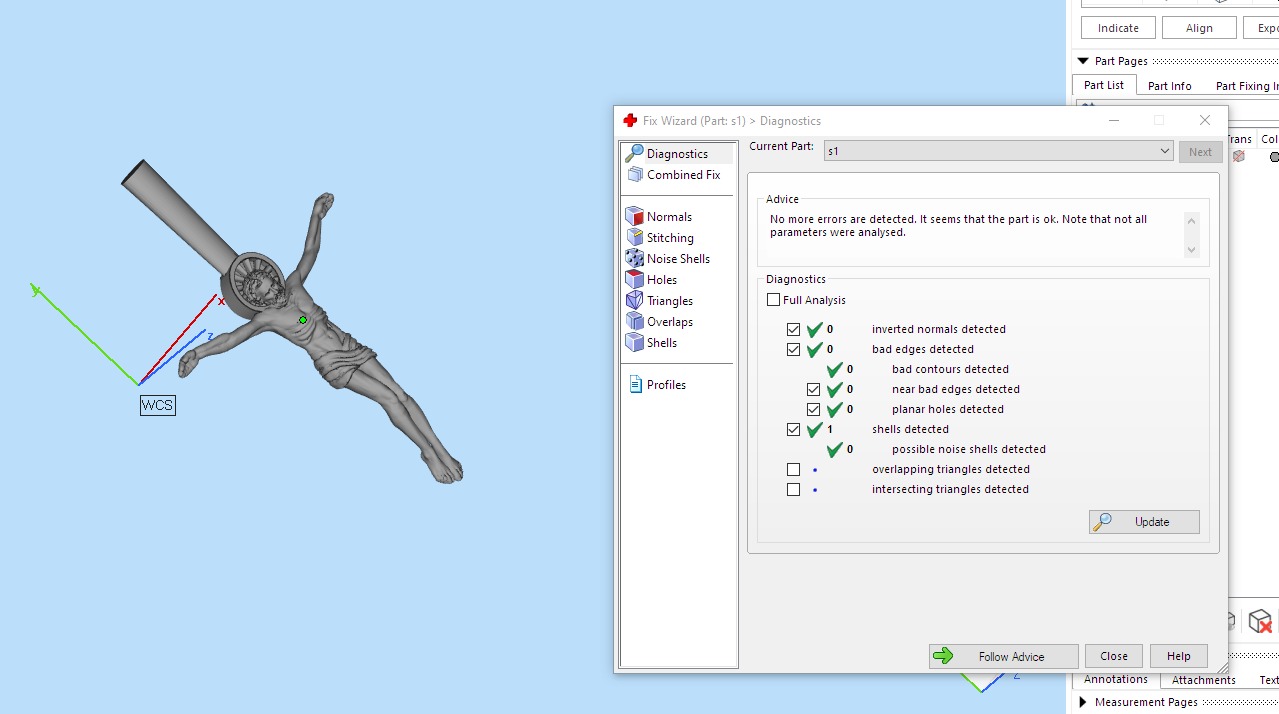The image size is (1279, 714).
Task: Enable overlapping triangles detected checkbox
Action: (793, 469)
